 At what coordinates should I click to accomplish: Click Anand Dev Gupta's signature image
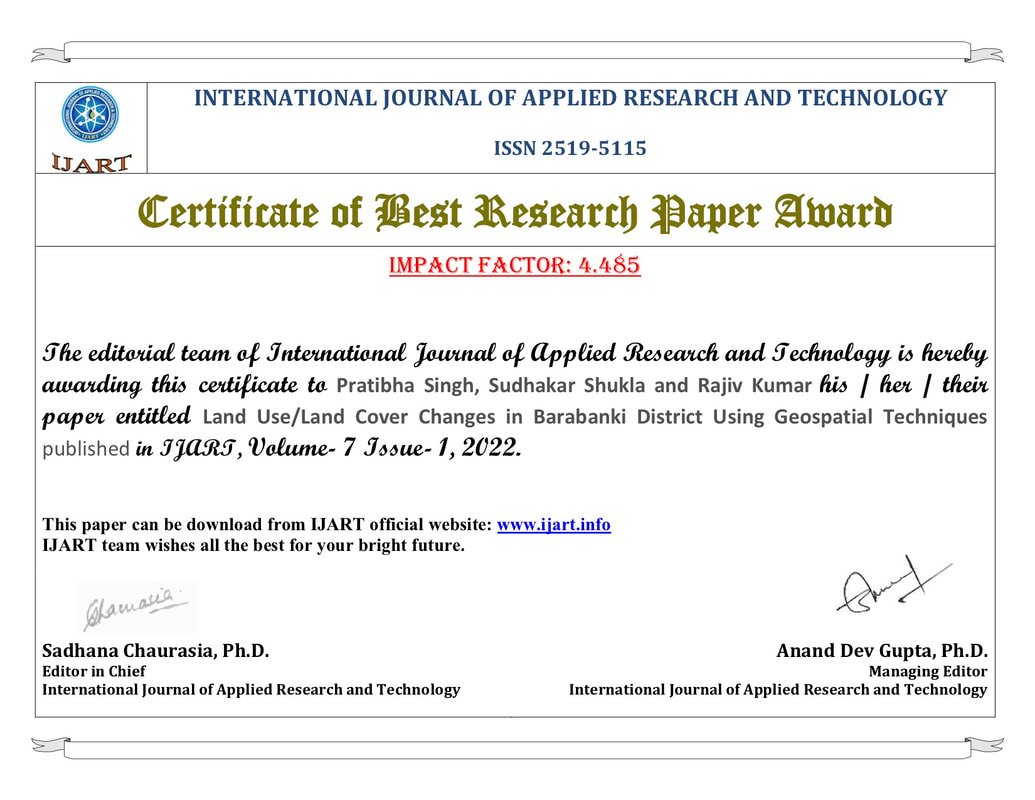894,586
